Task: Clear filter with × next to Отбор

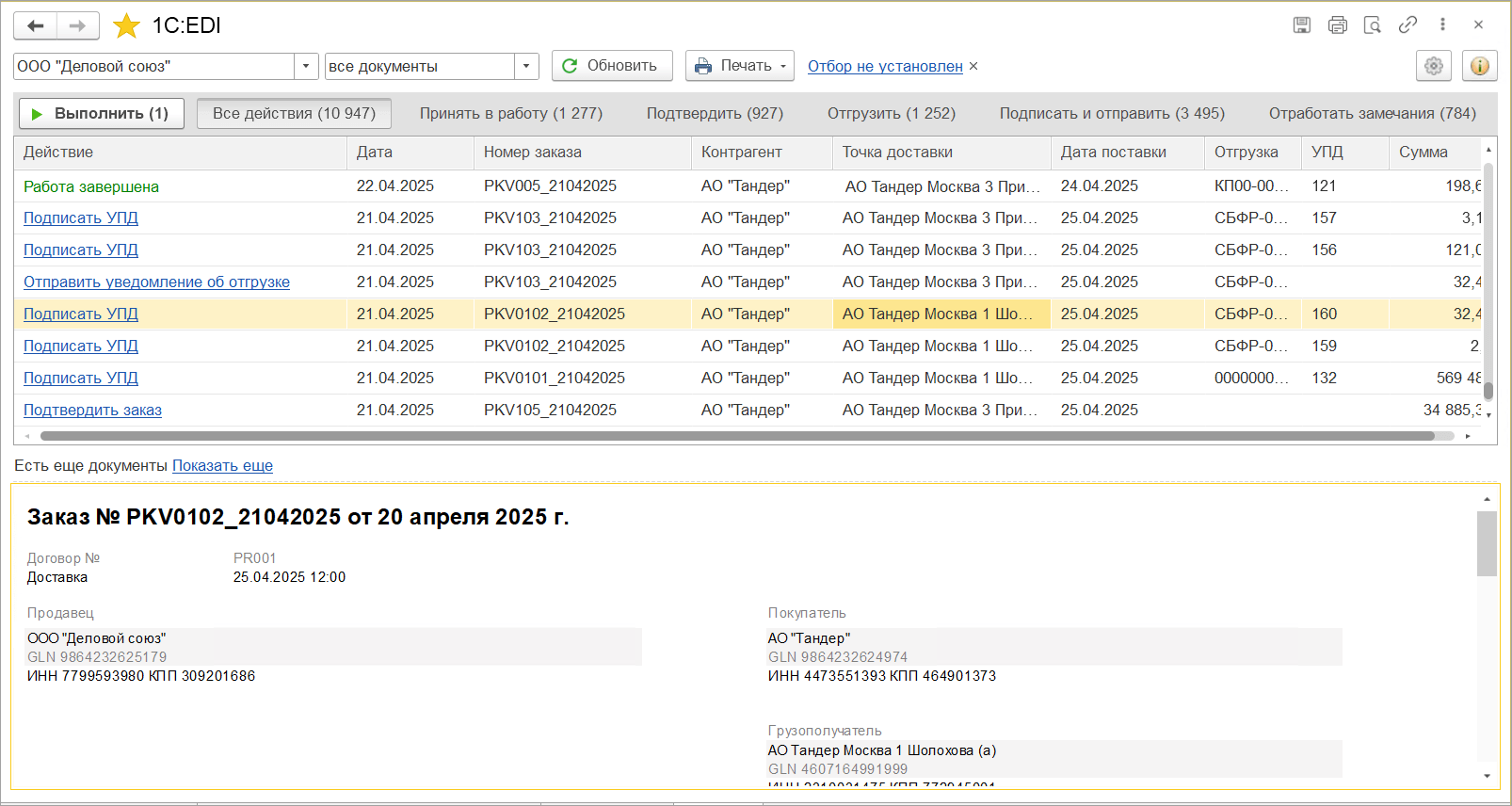Action: (973, 66)
